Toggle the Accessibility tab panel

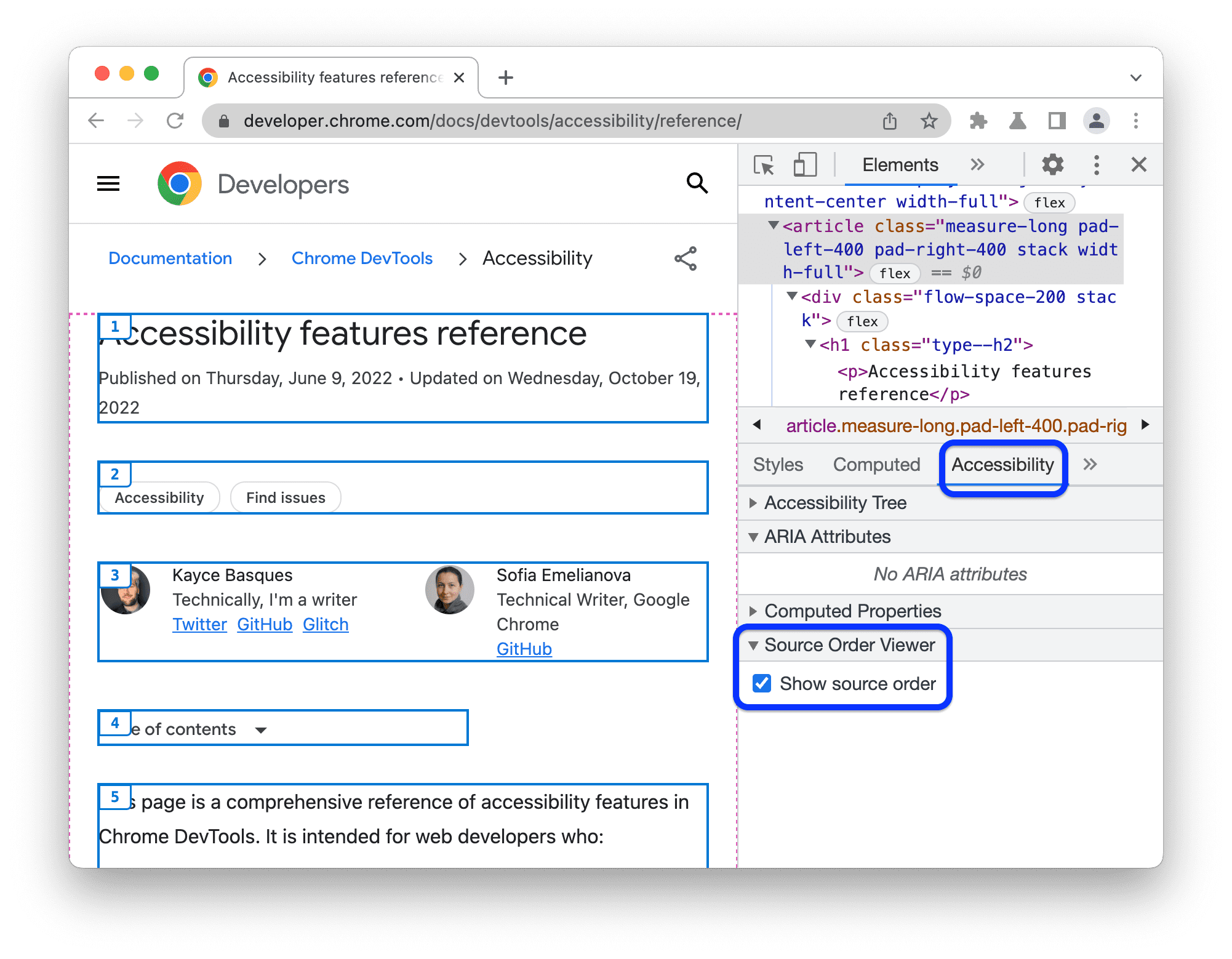click(1001, 464)
